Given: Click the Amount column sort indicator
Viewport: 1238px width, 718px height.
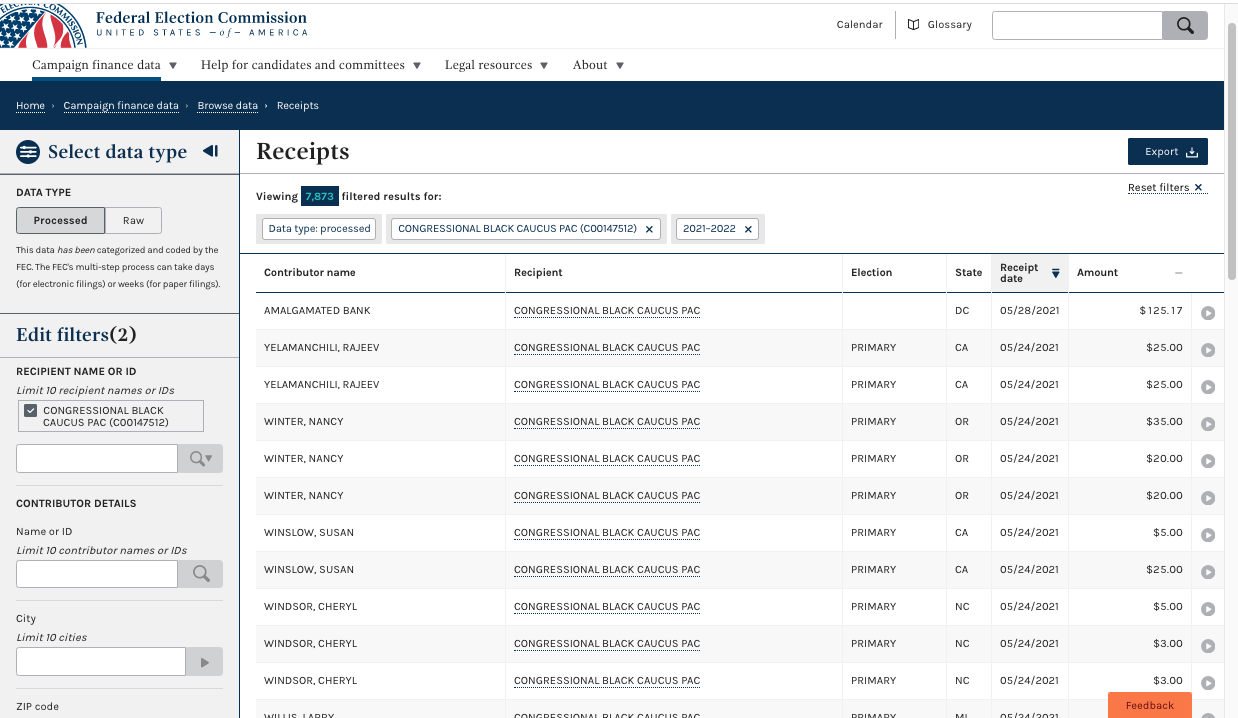Looking at the screenshot, I should pos(1178,273).
